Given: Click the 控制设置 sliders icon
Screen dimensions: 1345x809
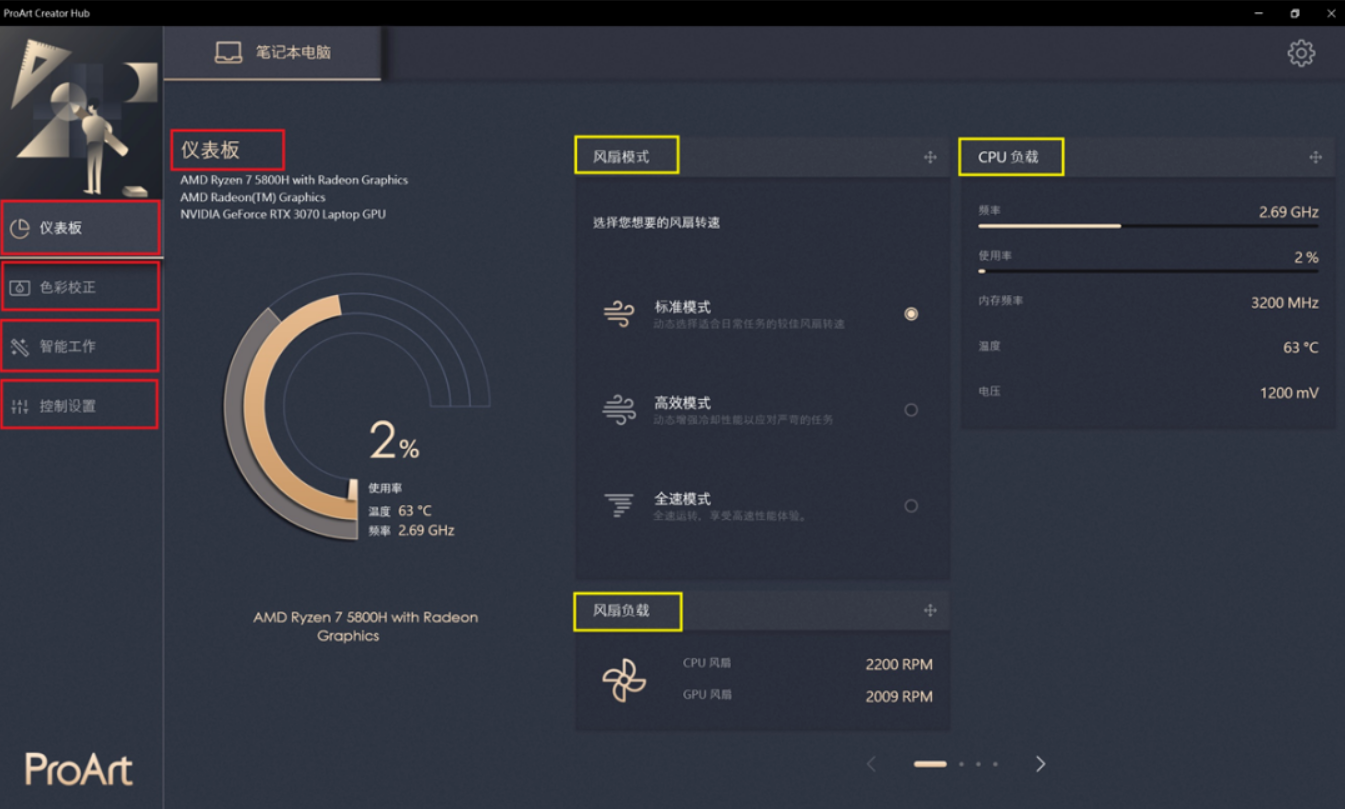Looking at the screenshot, I should pyautogui.click(x=20, y=406).
